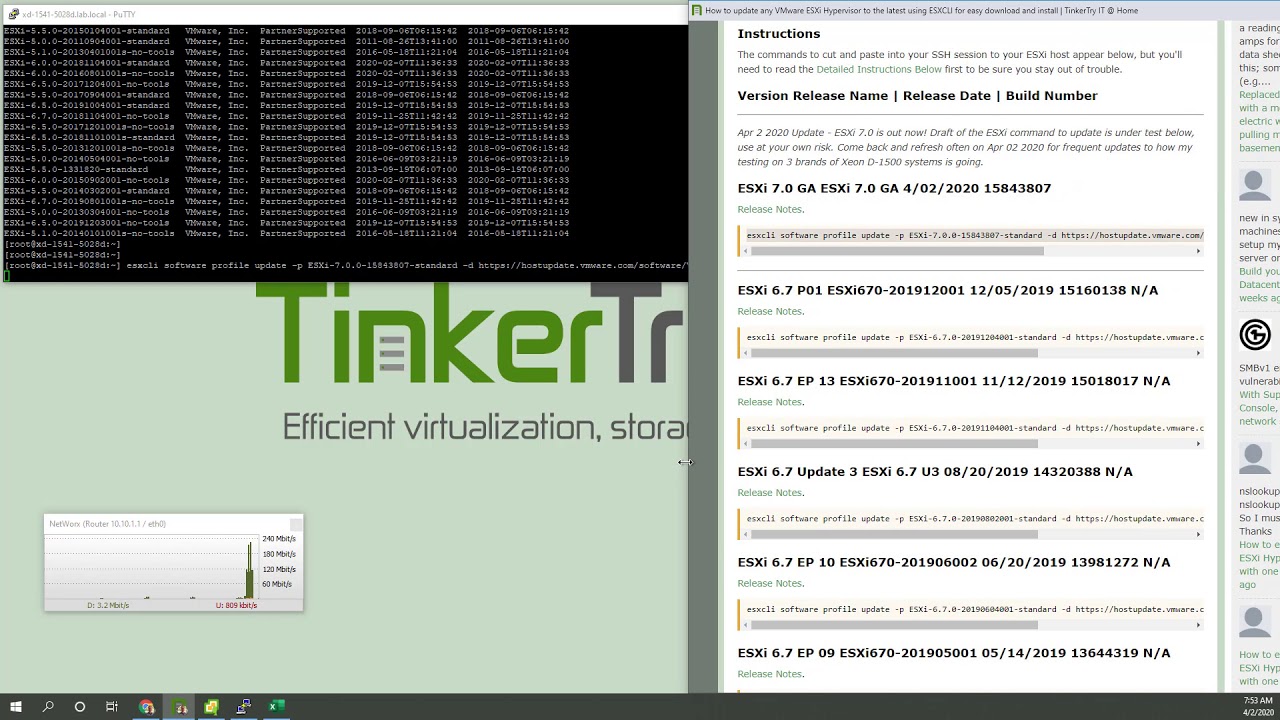Click the ESXi-6.7.0-20190802001-standard command line

click(975, 519)
